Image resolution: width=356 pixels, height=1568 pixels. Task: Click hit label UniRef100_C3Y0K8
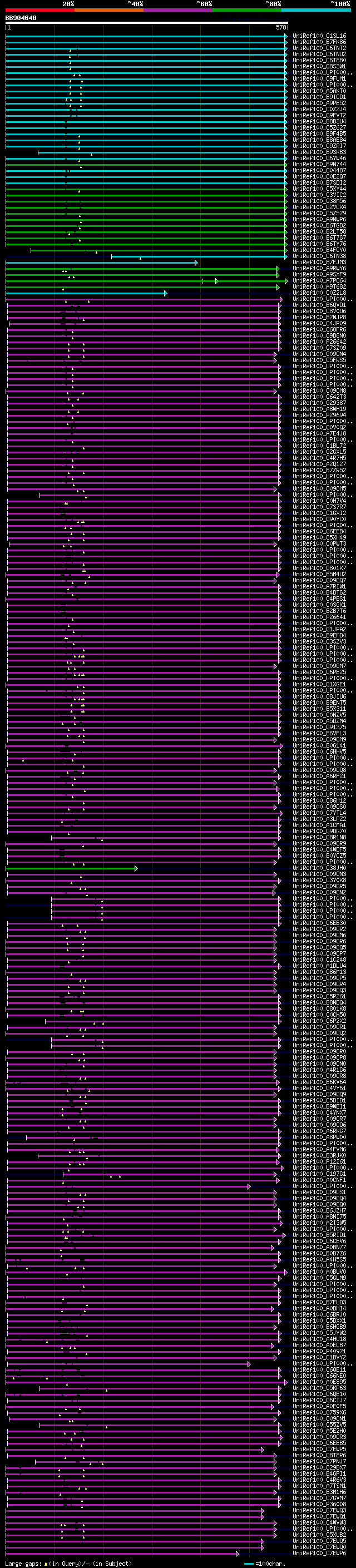tap(319, 880)
